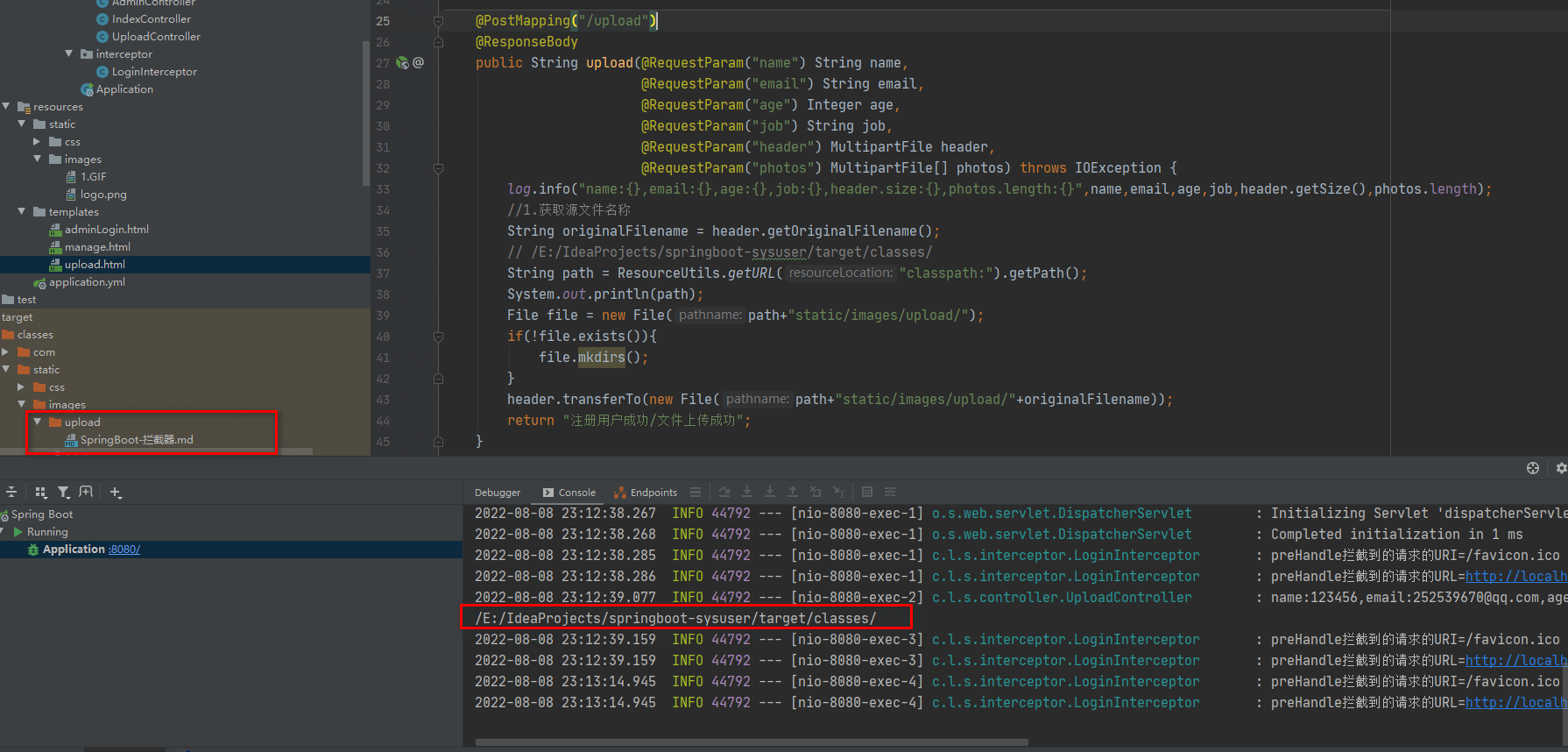This screenshot has height=752, width=1568.
Task: Click the 1.GIF image file icon
Action: 71,177
